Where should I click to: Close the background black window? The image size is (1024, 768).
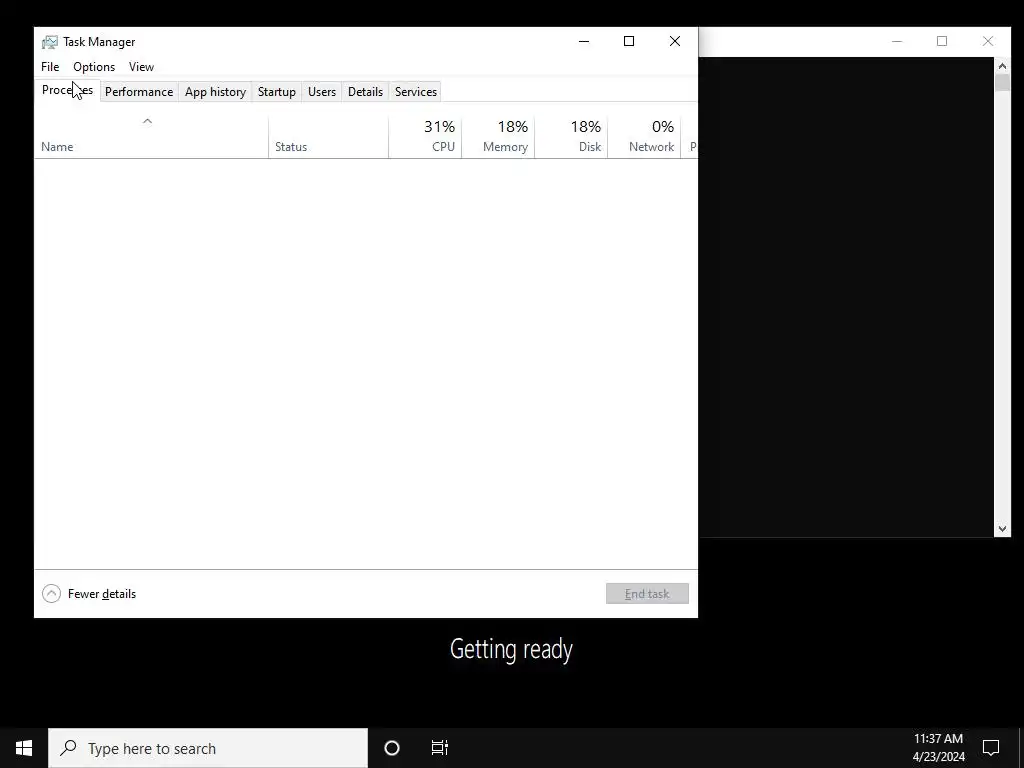pos(988,41)
